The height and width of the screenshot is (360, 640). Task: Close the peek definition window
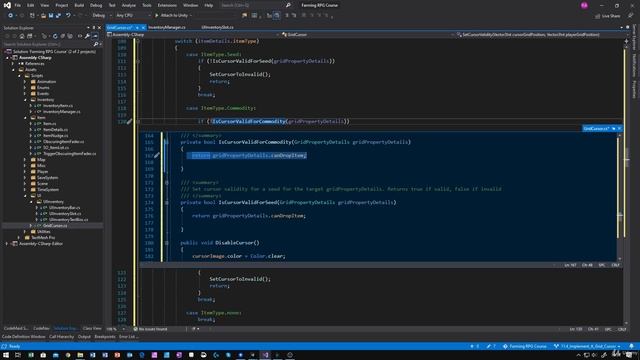tap(619, 129)
